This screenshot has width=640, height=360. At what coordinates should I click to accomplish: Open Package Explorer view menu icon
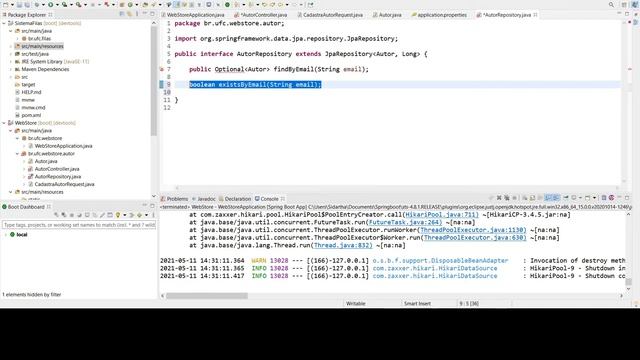click(x=137, y=14)
